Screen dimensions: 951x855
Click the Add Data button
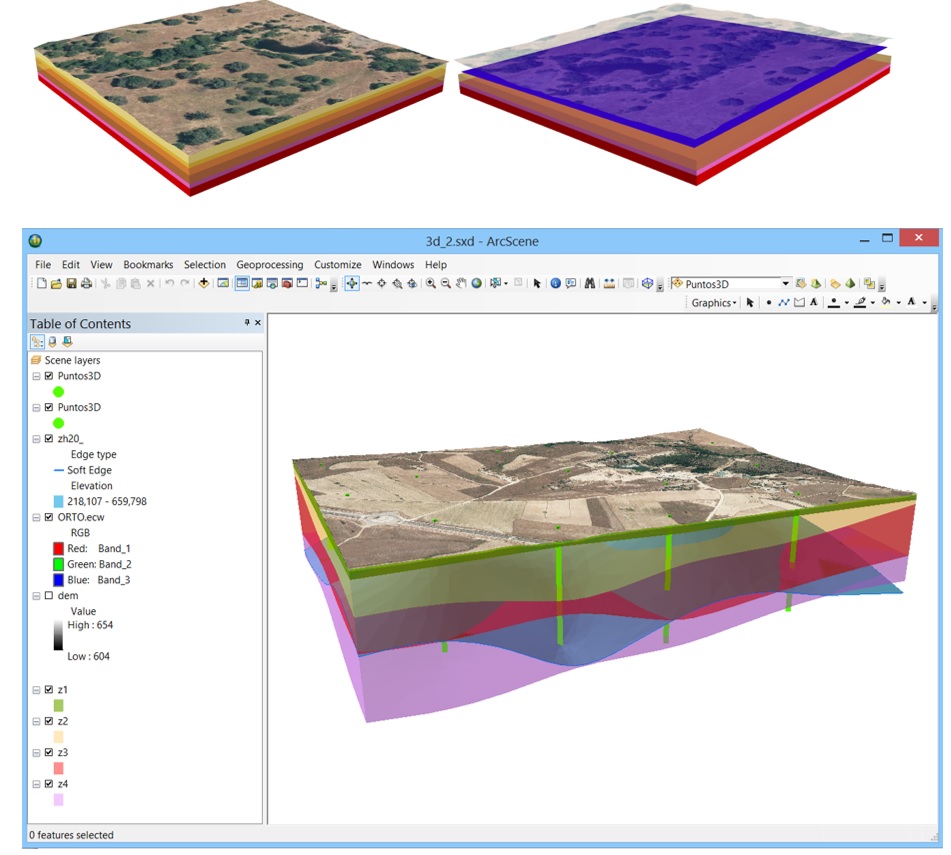(x=204, y=284)
